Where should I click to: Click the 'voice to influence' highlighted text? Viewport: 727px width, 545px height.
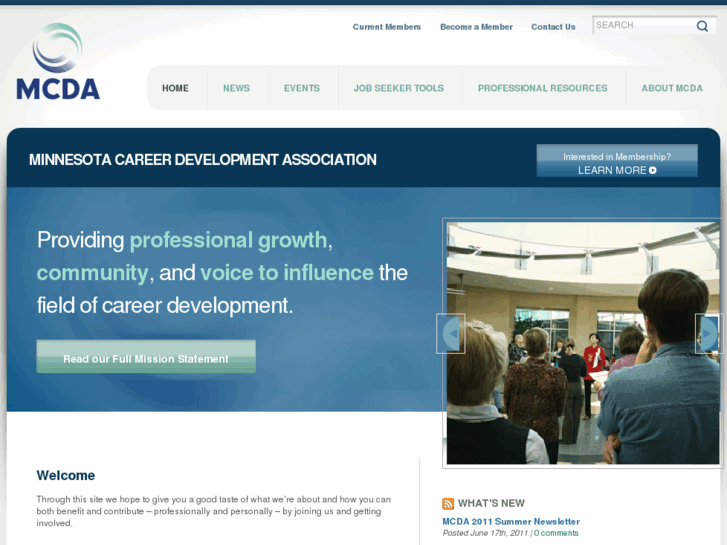[287, 273]
